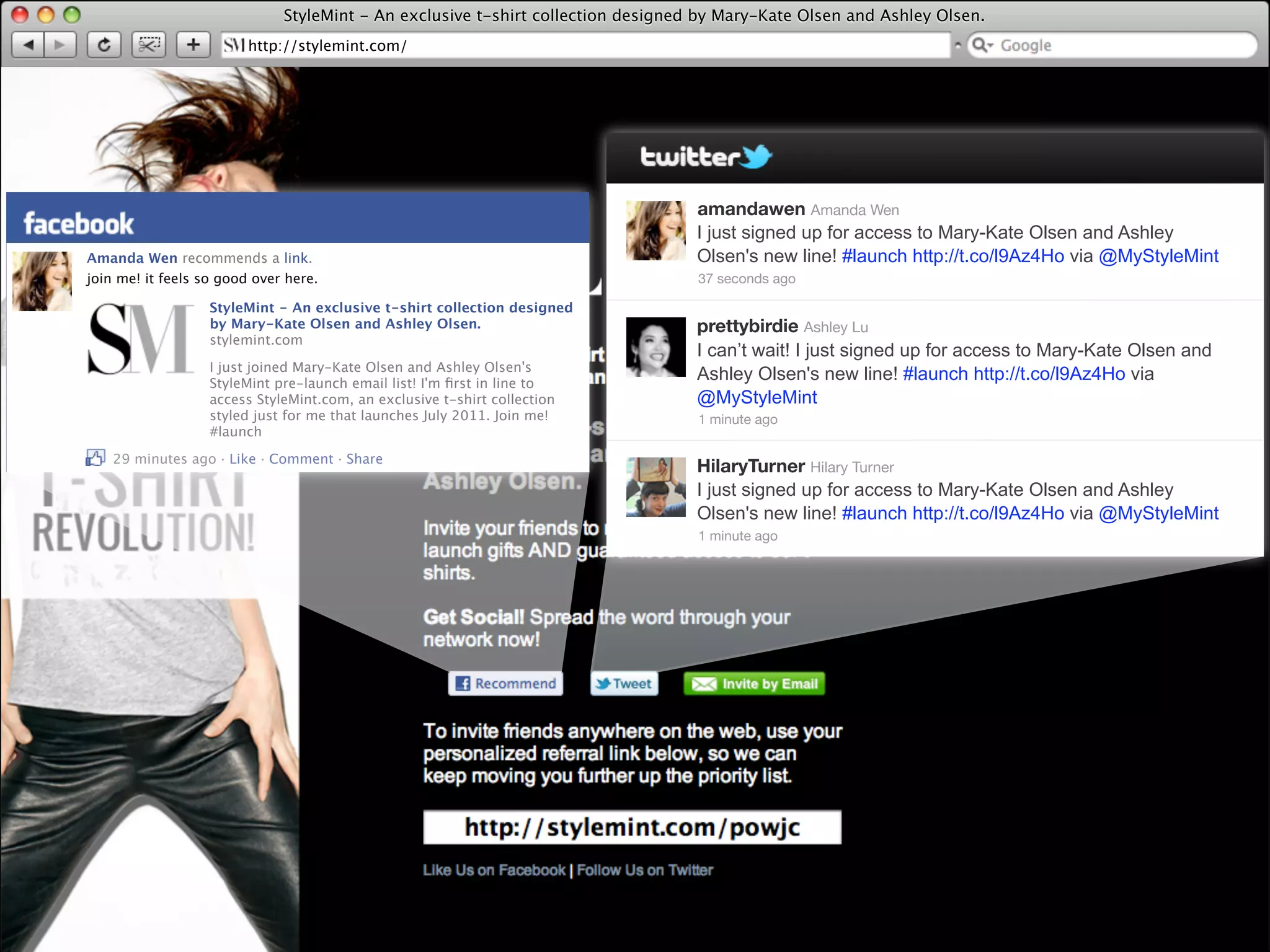Image resolution: width=1270 pixels, height=952 pixels.
Task: Select the personalized referral link field
Action: click(632, 827)
